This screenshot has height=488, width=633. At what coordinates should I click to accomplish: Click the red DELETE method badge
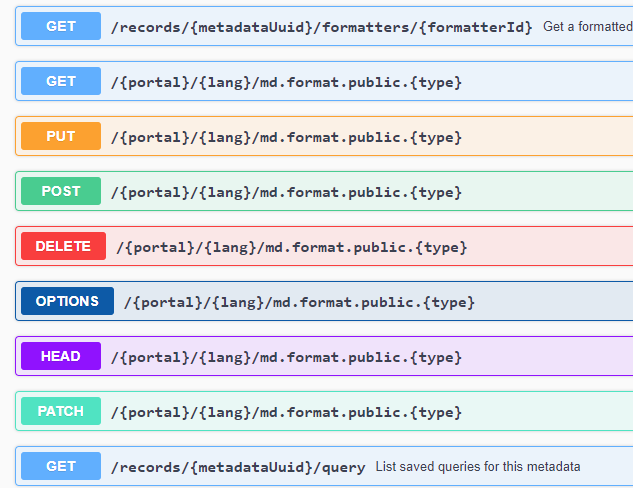(x=63, y=246)
